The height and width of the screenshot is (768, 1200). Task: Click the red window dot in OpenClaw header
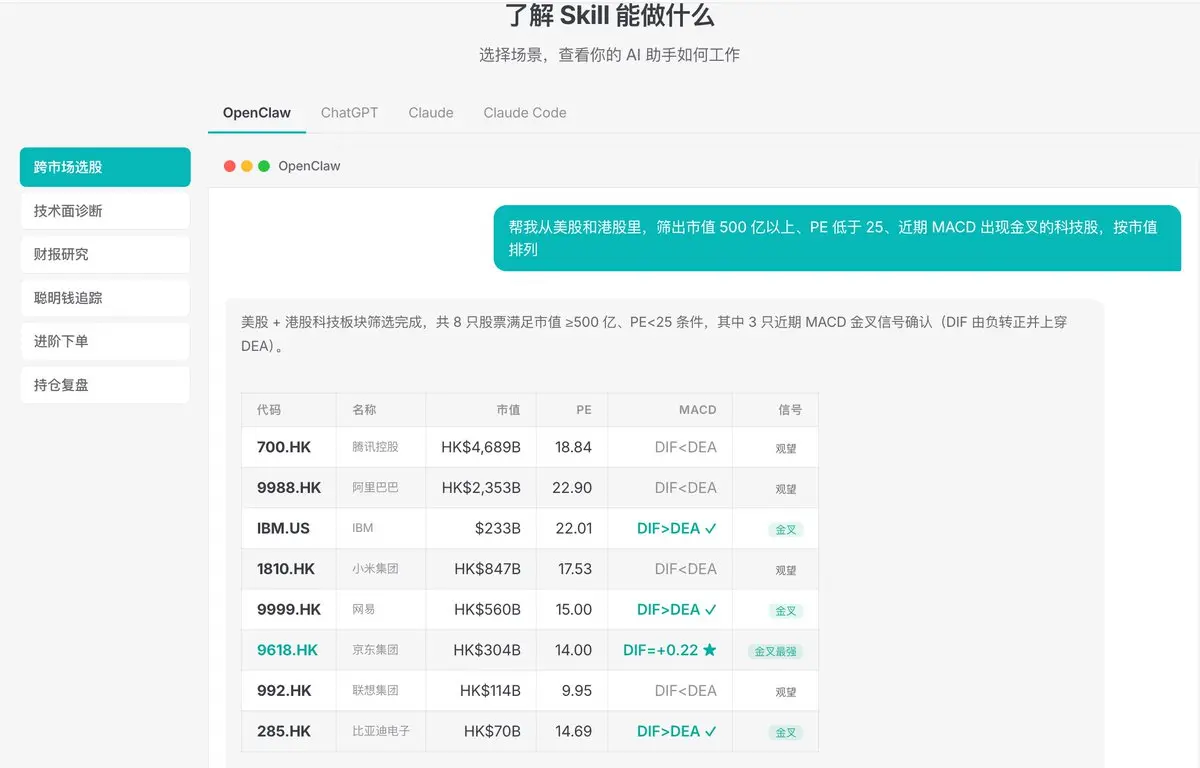click(230, 166)
